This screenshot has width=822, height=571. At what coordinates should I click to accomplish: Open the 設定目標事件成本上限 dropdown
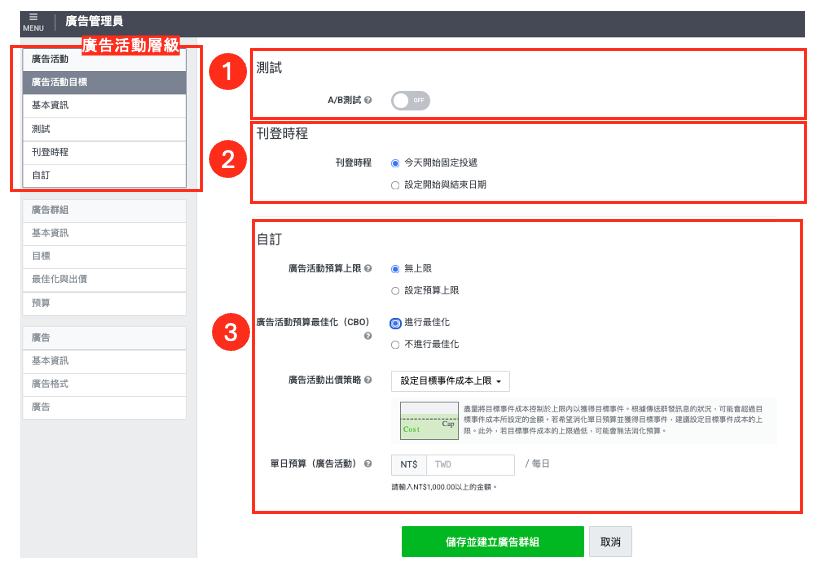coord(450,381)
